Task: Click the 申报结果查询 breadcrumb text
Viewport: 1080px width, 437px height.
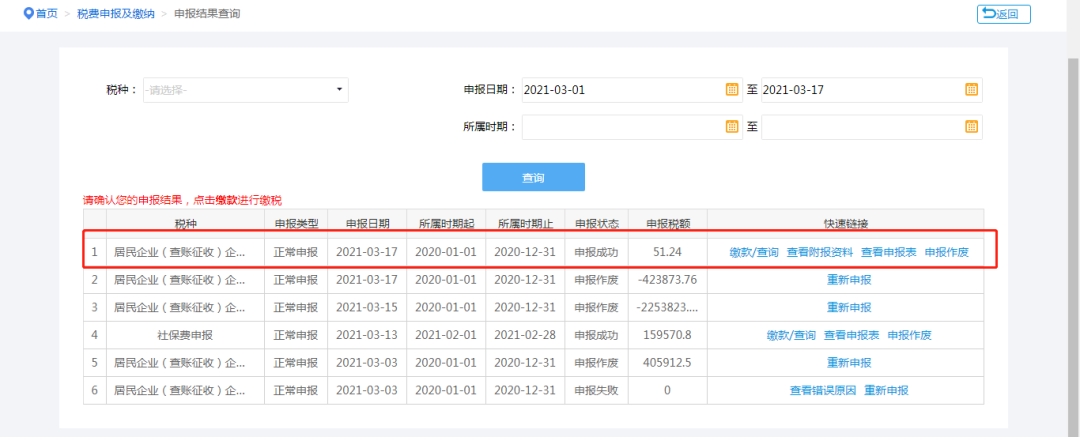Action: (x=207, y=14)
